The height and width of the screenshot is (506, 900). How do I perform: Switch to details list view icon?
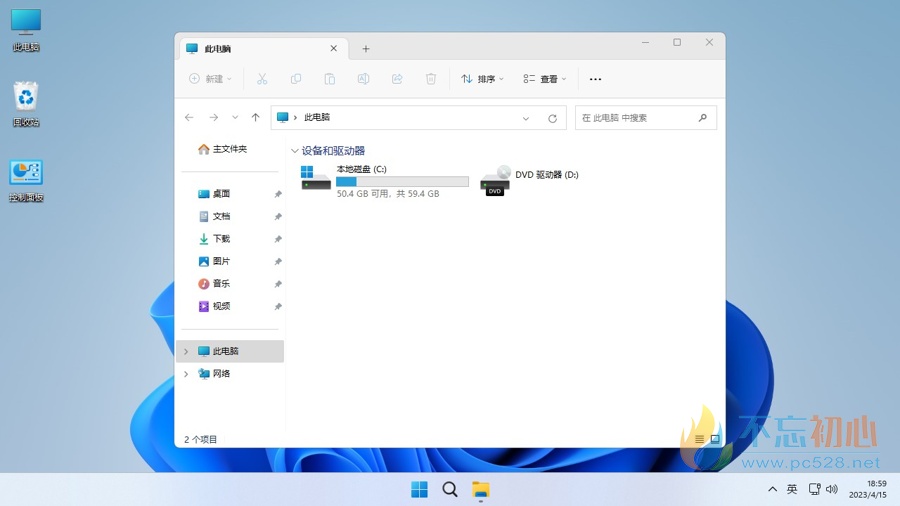699,439
